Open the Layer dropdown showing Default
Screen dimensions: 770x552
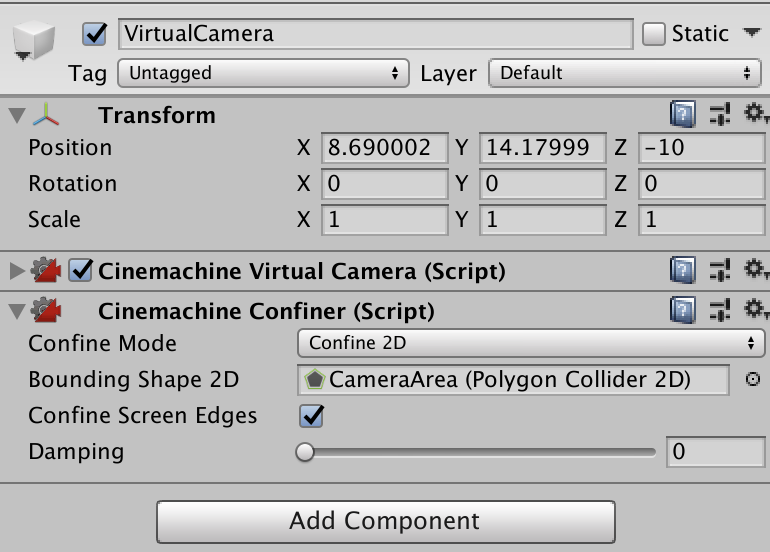tap(625, 73)
